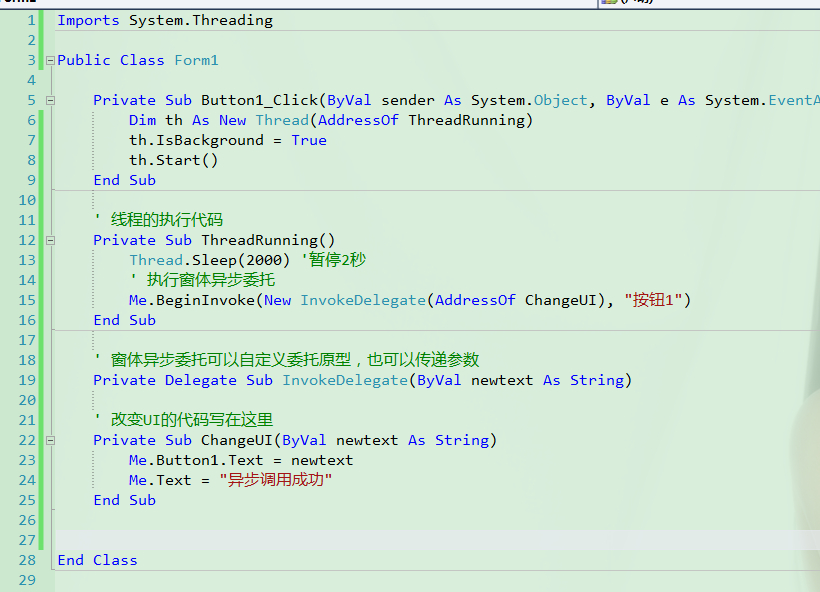Click the comment '改变UI的代码写在这里'
The width and height of the screenshot is (820, 592).
[192, 420]
